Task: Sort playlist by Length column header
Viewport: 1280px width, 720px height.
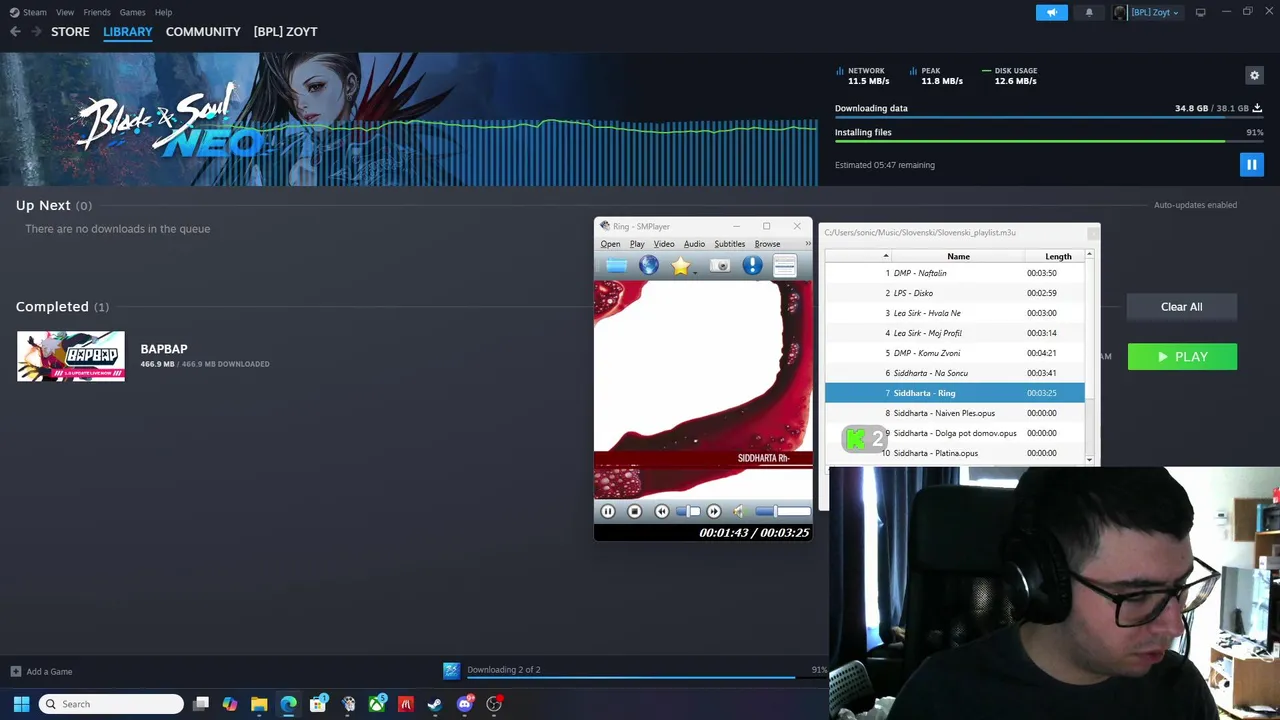Action: tap(1058, 257)
